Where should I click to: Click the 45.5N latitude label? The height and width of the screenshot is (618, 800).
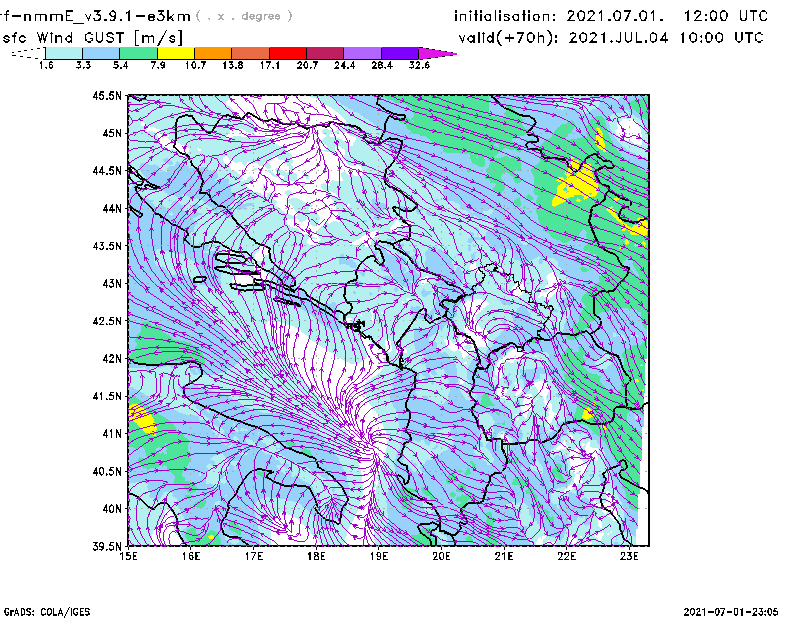[x=107, y=95]
